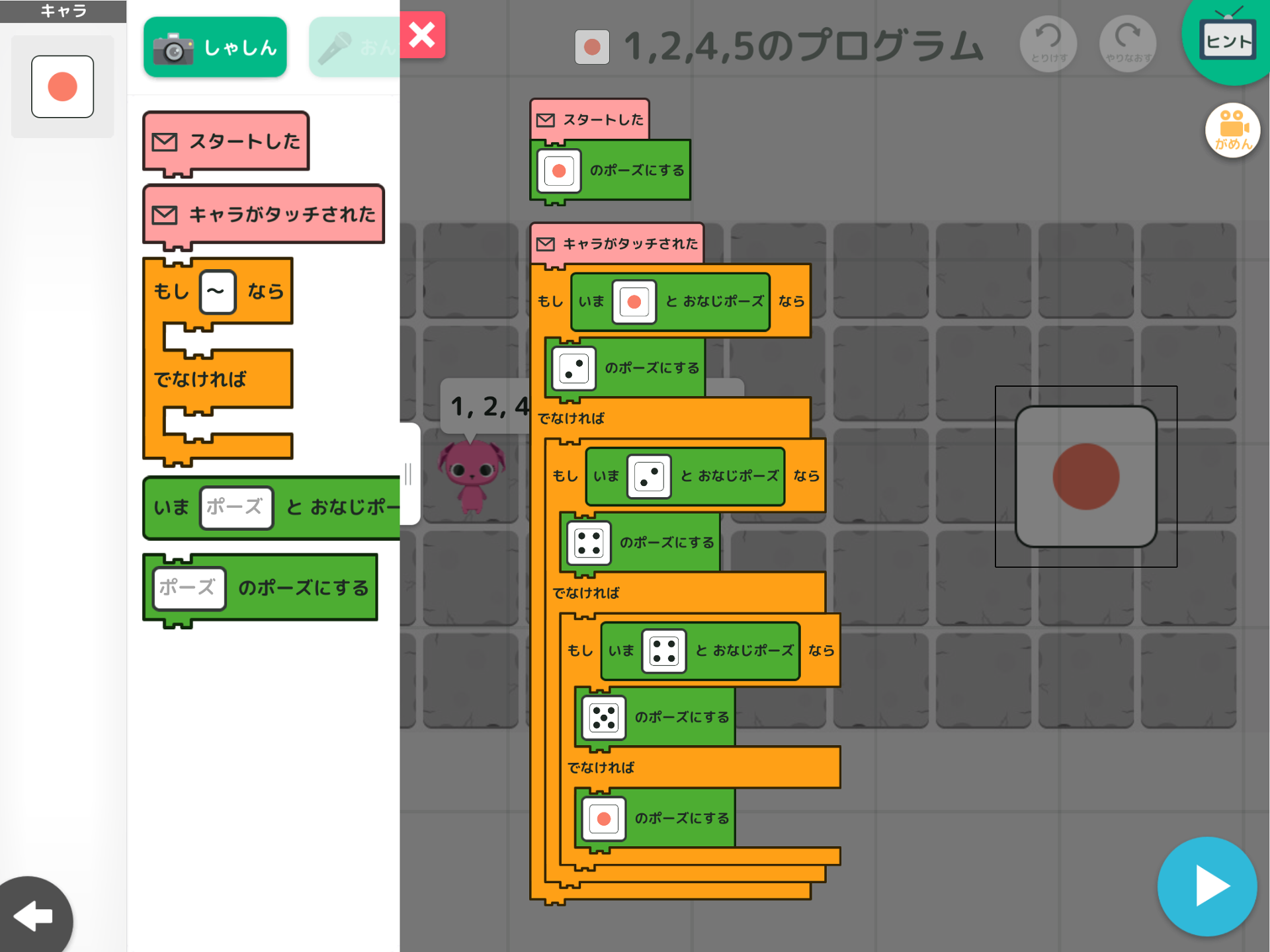This screenshot has width=1270, height=952.
Task: Tap the とりけす undo button
Action: pos(1048,44)
